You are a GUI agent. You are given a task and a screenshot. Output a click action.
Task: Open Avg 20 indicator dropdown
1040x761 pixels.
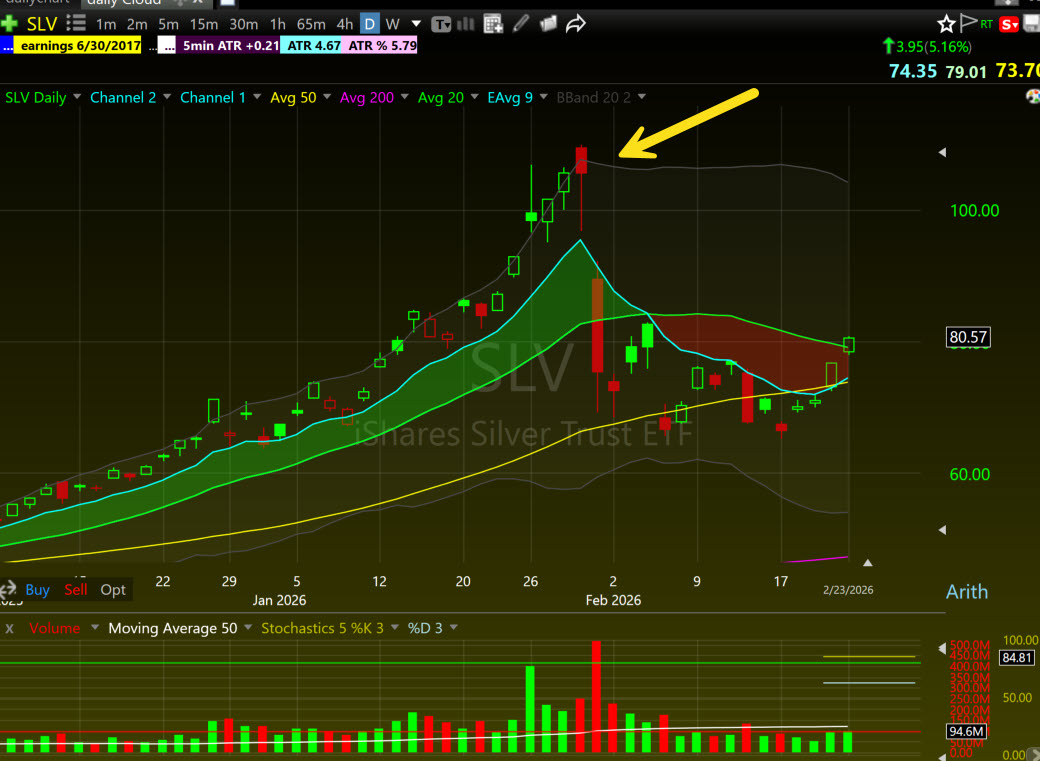click(474, 97)
